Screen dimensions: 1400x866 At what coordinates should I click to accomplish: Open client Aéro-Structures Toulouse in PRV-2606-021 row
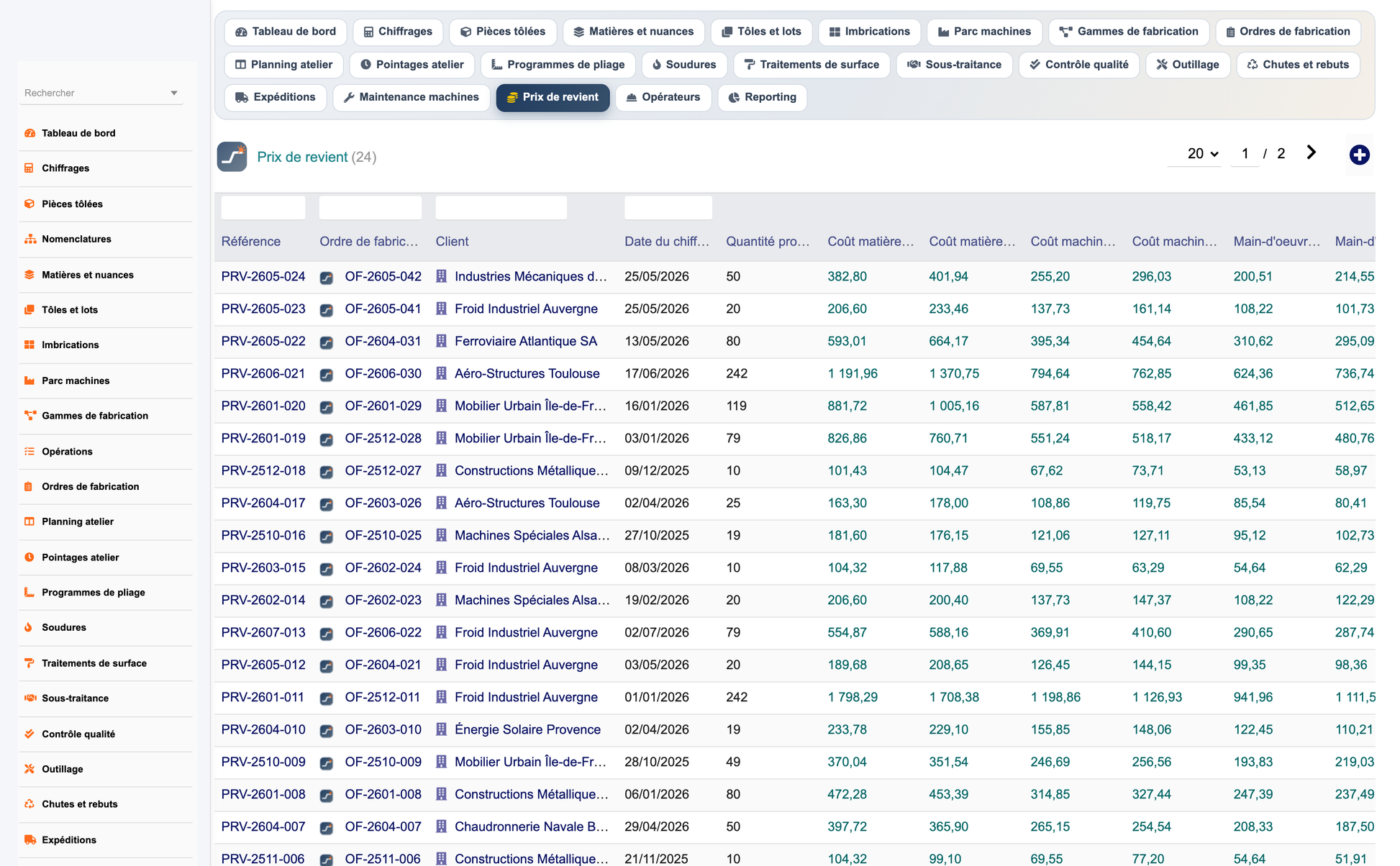527,374
